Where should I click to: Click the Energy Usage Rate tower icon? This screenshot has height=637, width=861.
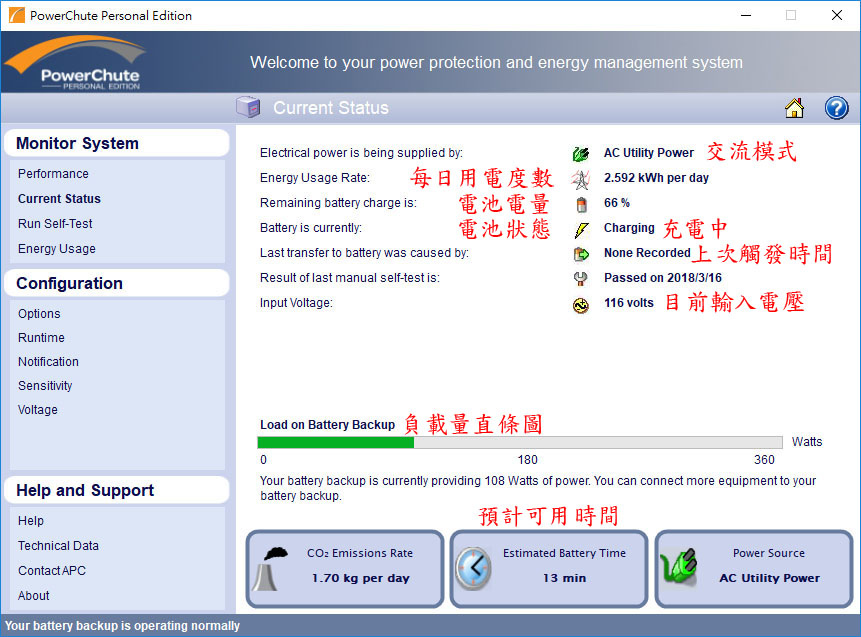(581, 178)
